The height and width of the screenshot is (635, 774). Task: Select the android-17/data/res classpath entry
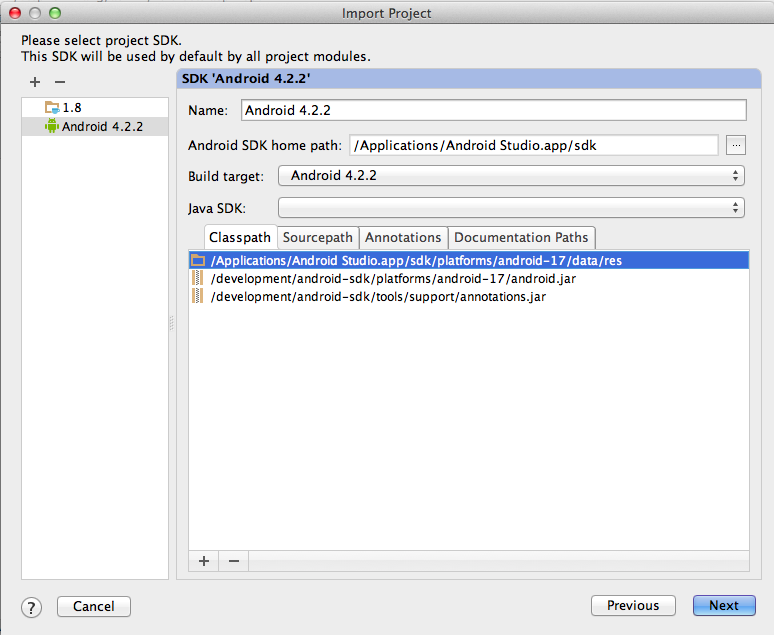[469, 260]
